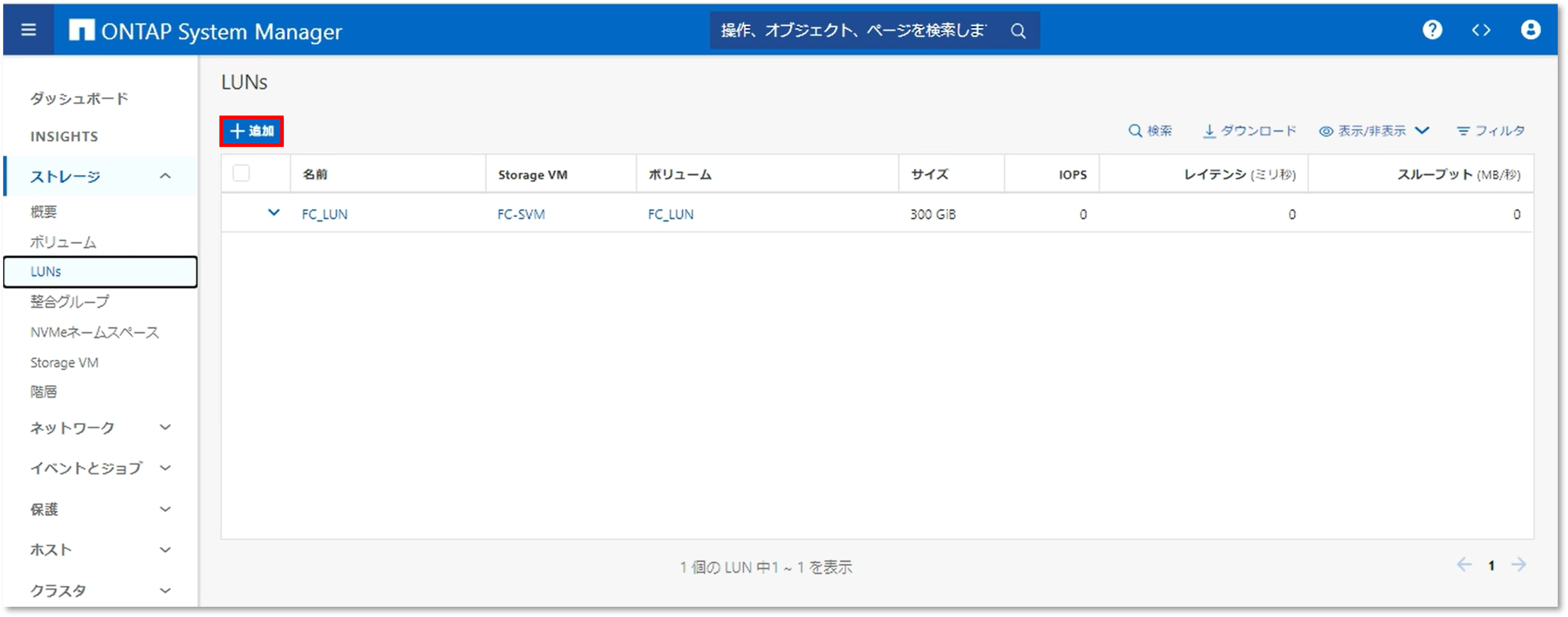Open the hamburger navigation menu
1568x617 pixels.
pos(28,30)
